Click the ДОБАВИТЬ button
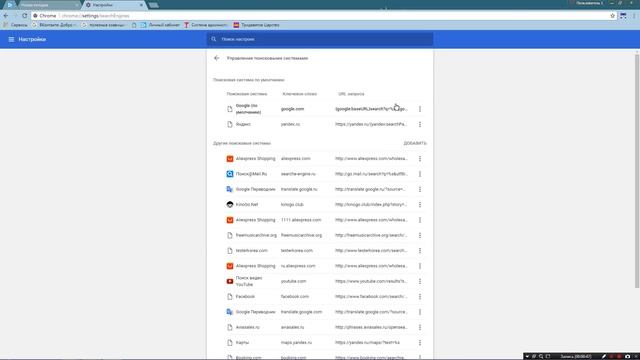The width and height of the screenshot is (640, 360). click(415, 143)
